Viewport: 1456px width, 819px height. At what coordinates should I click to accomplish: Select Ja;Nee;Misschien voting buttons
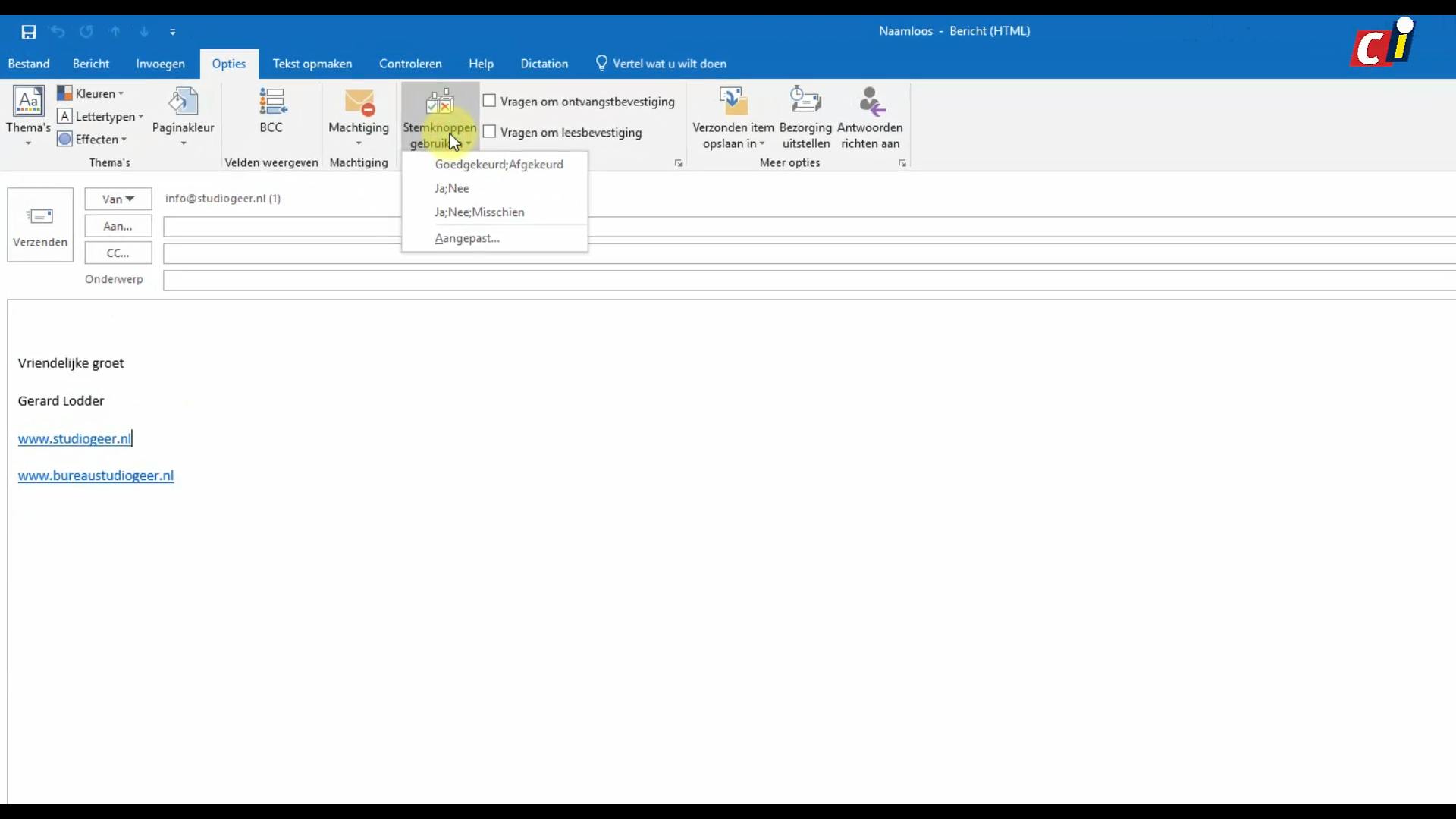[479, 212]
